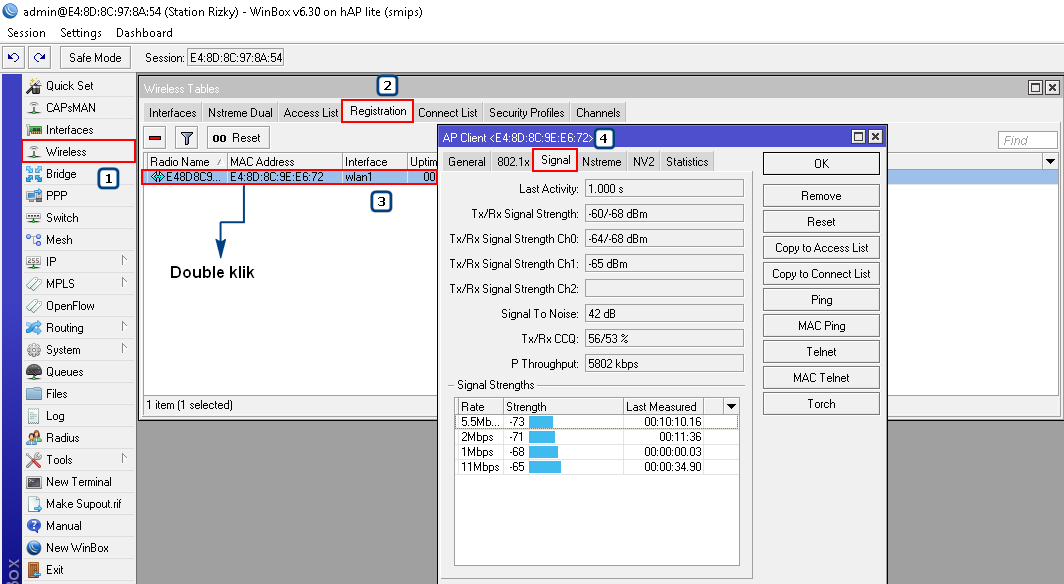Screen dimensions: 1064x584
Task: Toggle Safe Mode
Action: [95, 58]
